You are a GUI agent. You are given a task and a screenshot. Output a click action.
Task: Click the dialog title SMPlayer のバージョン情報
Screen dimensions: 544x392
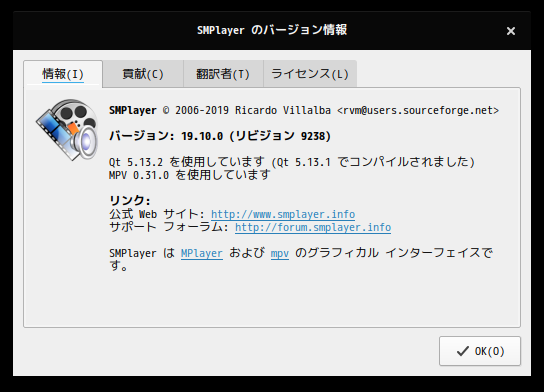click(x=272, y=30)
